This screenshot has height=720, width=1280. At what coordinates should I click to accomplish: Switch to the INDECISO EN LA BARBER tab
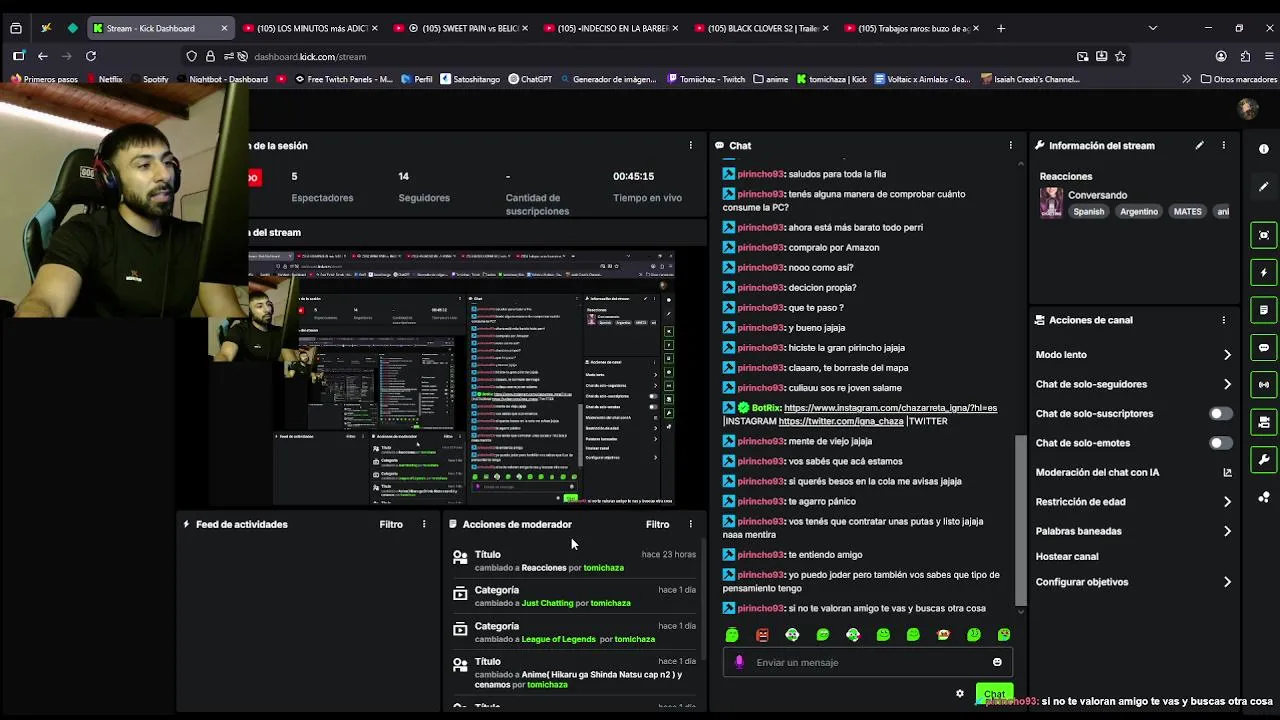[611, 28]
